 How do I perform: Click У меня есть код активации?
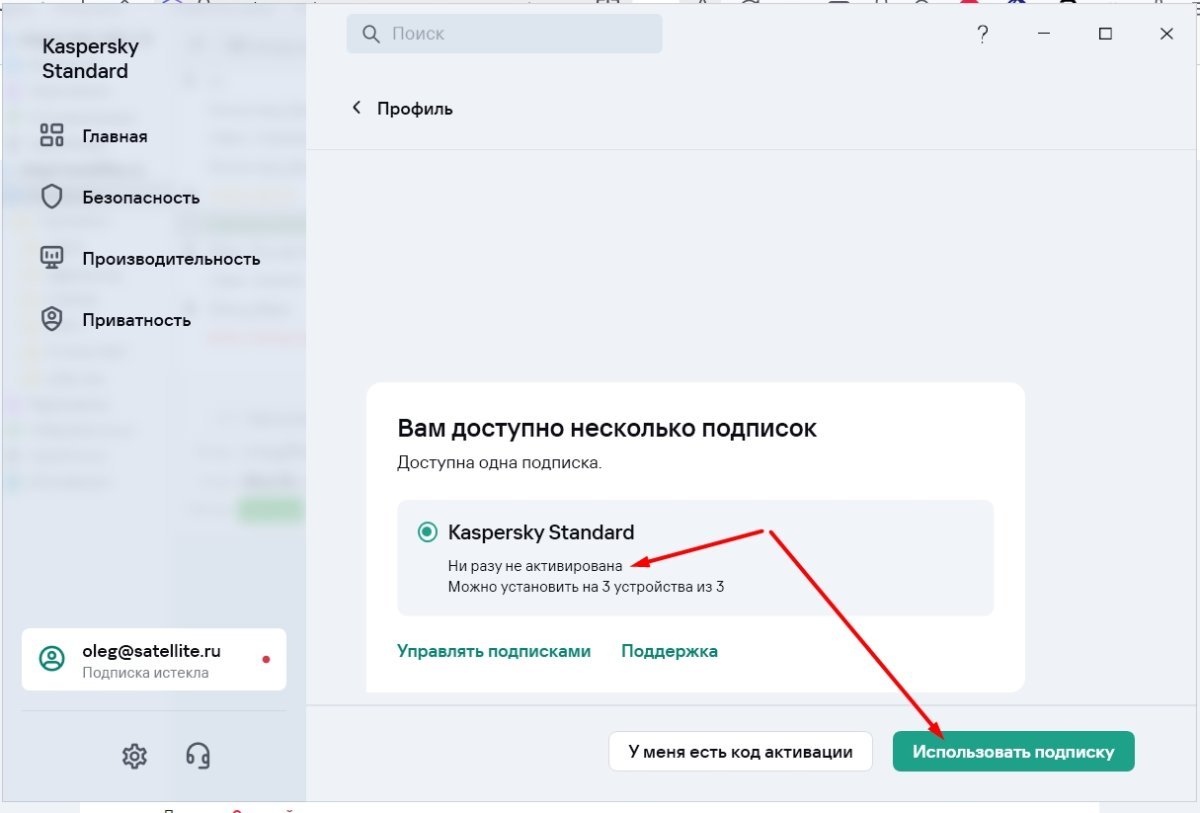tap(740, 751)
